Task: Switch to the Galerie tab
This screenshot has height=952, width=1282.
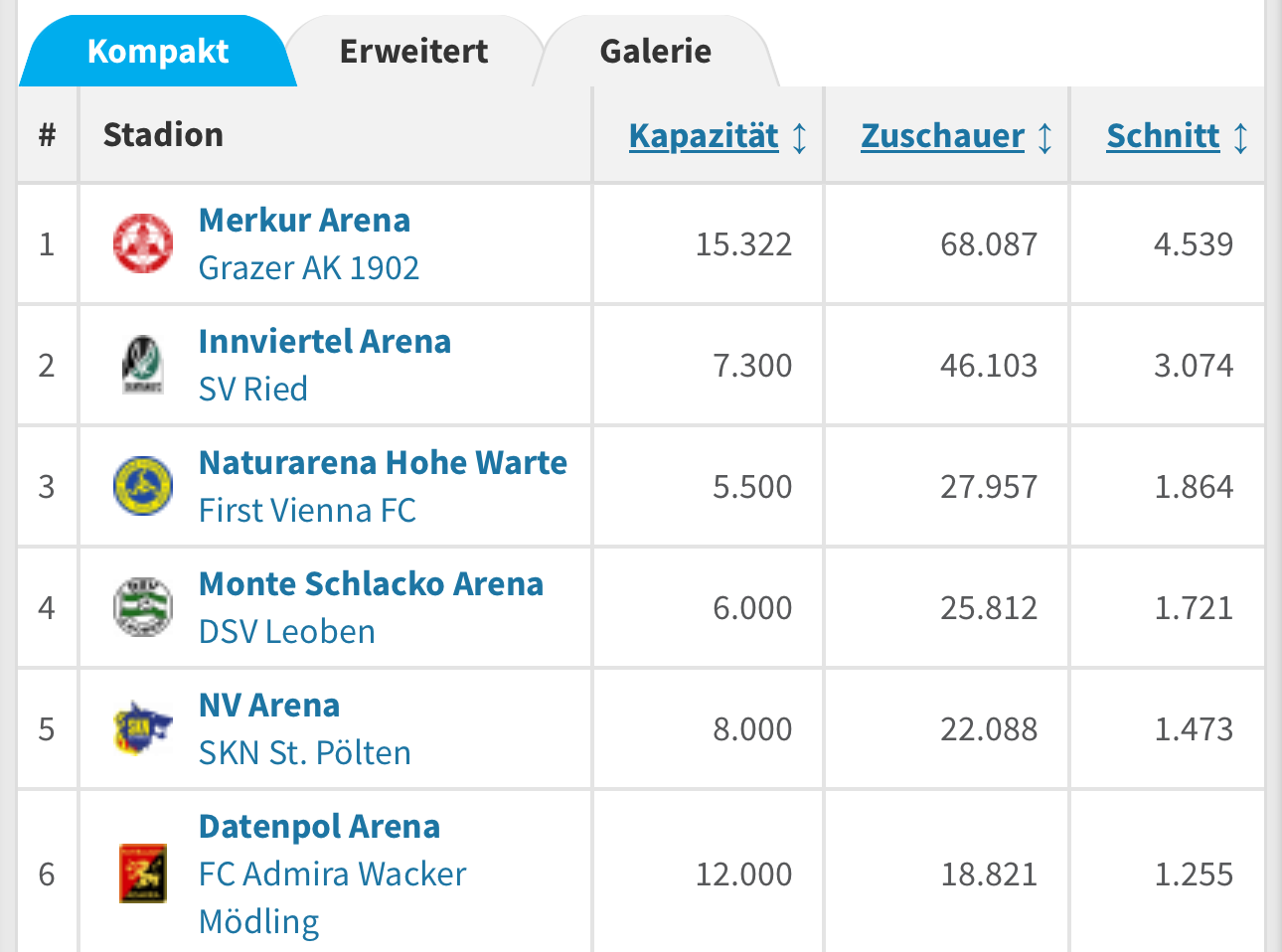Action: point(656,52)
